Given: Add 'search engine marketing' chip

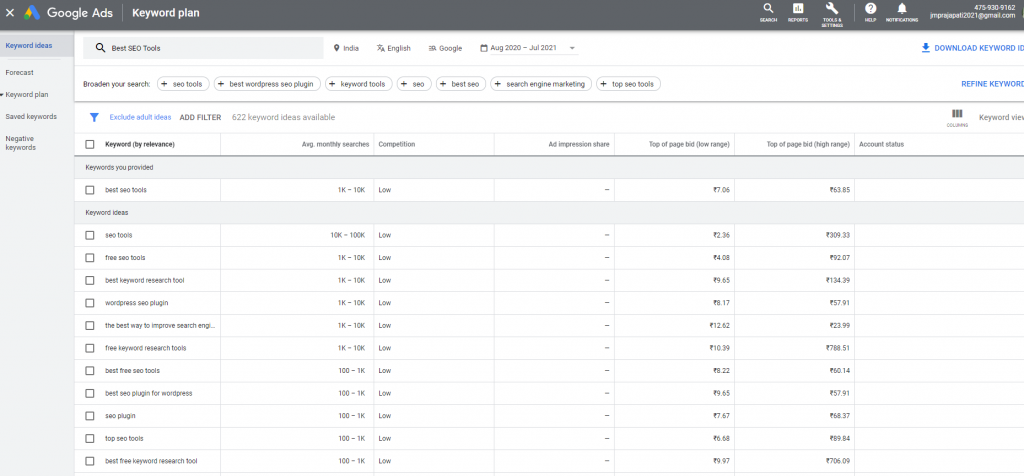Looking at the screenshot, I should click(x=541, y=84).
